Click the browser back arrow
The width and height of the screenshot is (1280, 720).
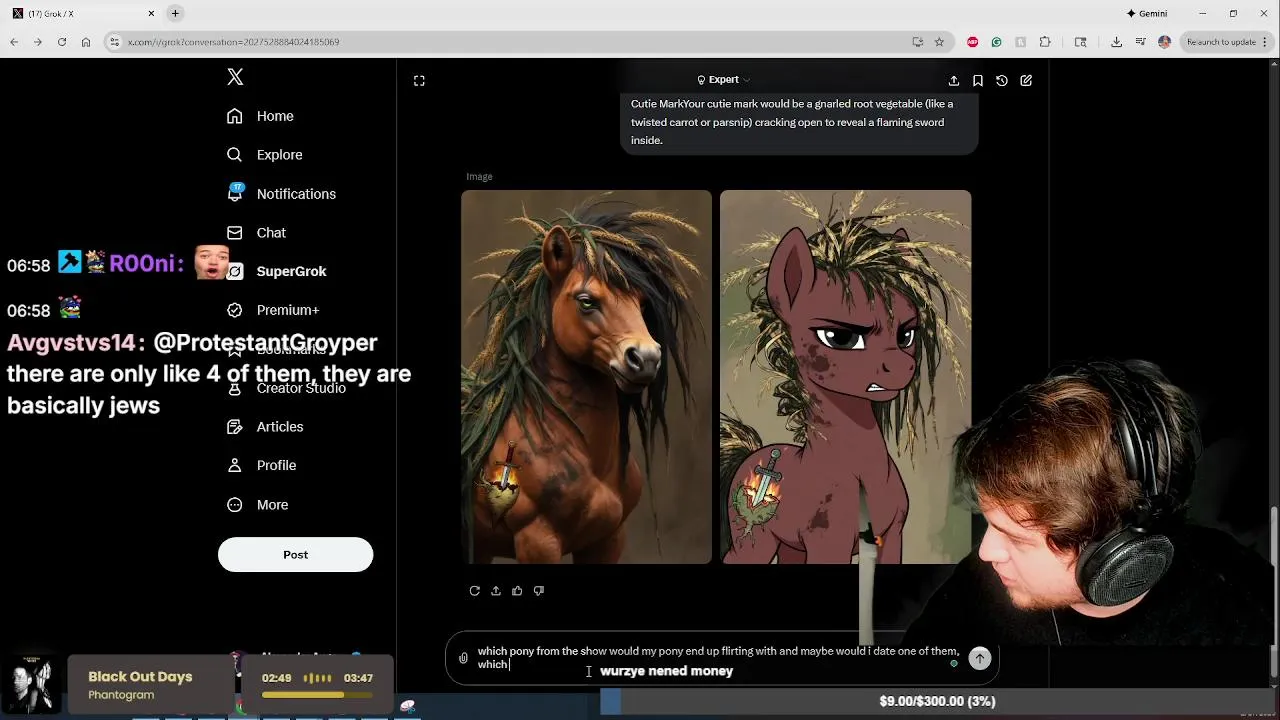14,42
